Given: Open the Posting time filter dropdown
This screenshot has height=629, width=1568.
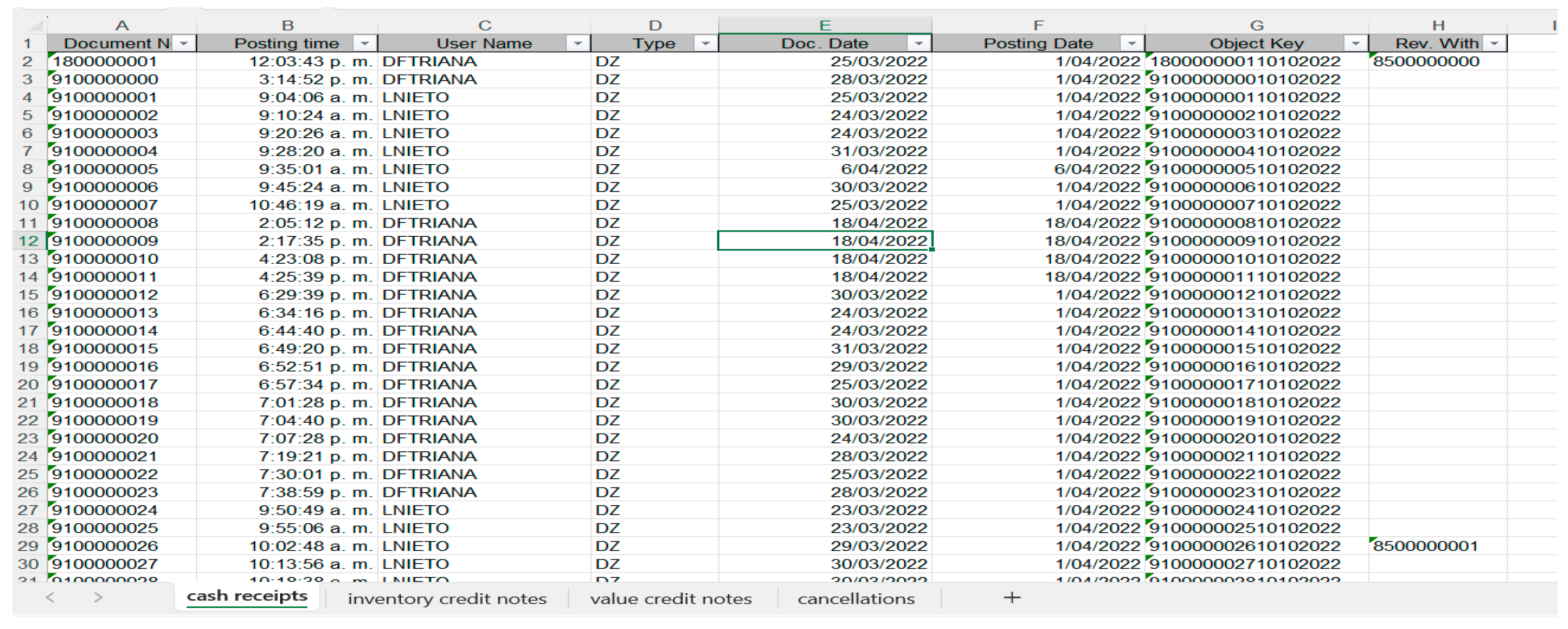Looking at the screenshot, I should [365, 44].
